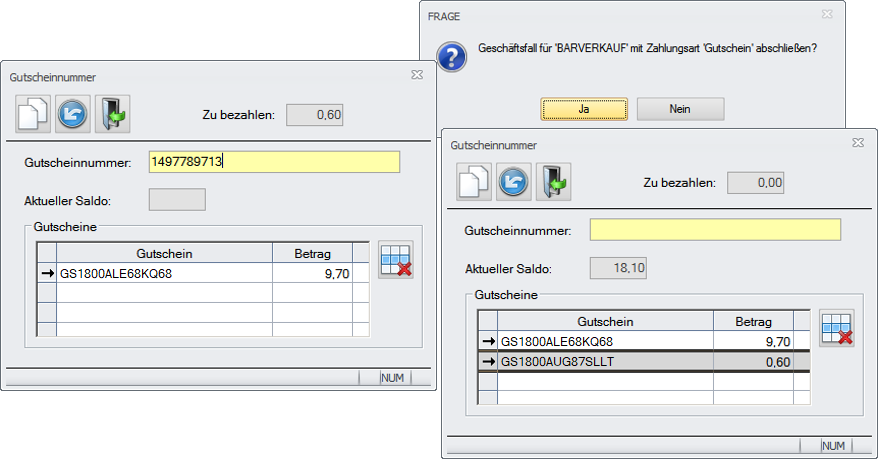Click delete-row grid icon beside single voucher list
Image resolution: width=878 pixels, height=459 pixels.
[x=396, y=260]
